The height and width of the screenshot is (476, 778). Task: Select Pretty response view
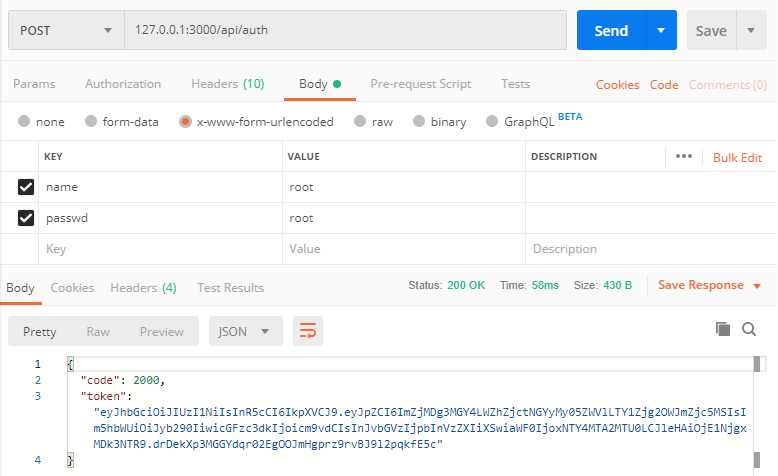[40, 332]
